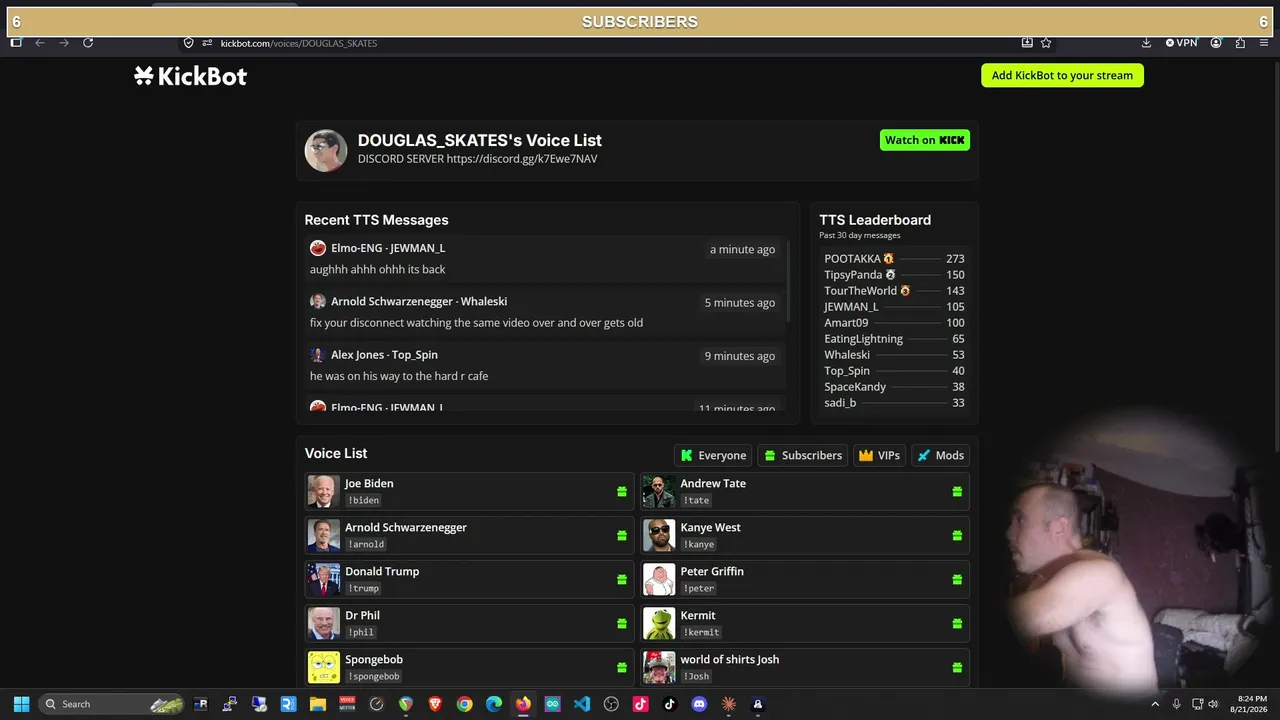Open Elmo-ENG message from a minute ago
Image resolution: width=1280 pixels, height=720 pixels.
pyautogui.click(x=545, y=259)
